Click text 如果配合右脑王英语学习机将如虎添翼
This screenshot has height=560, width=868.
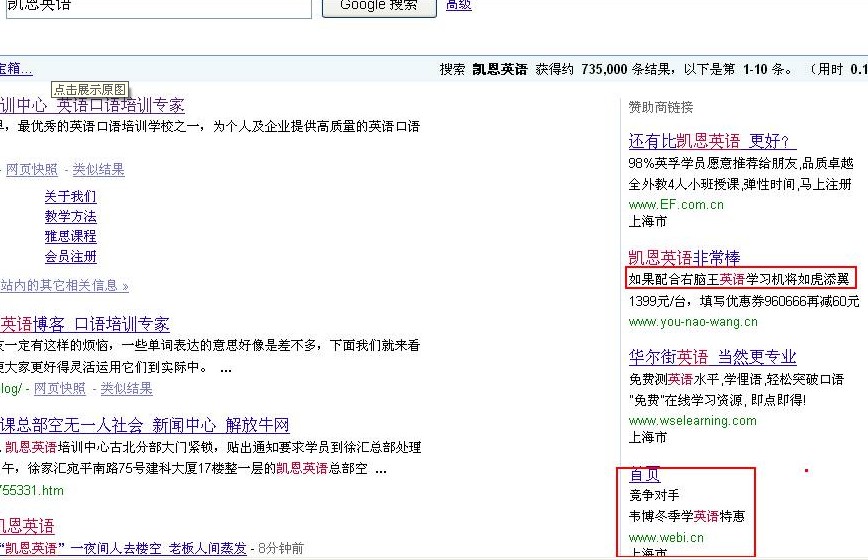pyautogui.click(x=738, y=279)
